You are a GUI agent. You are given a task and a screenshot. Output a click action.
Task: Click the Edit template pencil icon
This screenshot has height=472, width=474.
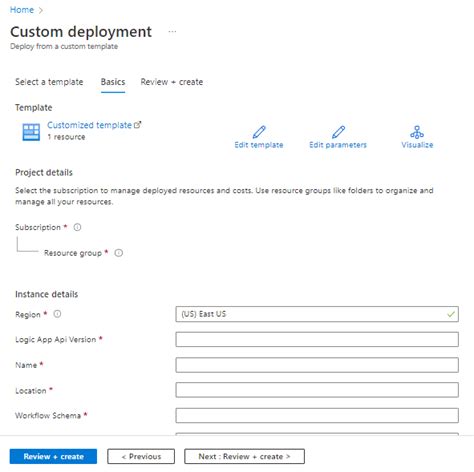[x=259, y=132]
